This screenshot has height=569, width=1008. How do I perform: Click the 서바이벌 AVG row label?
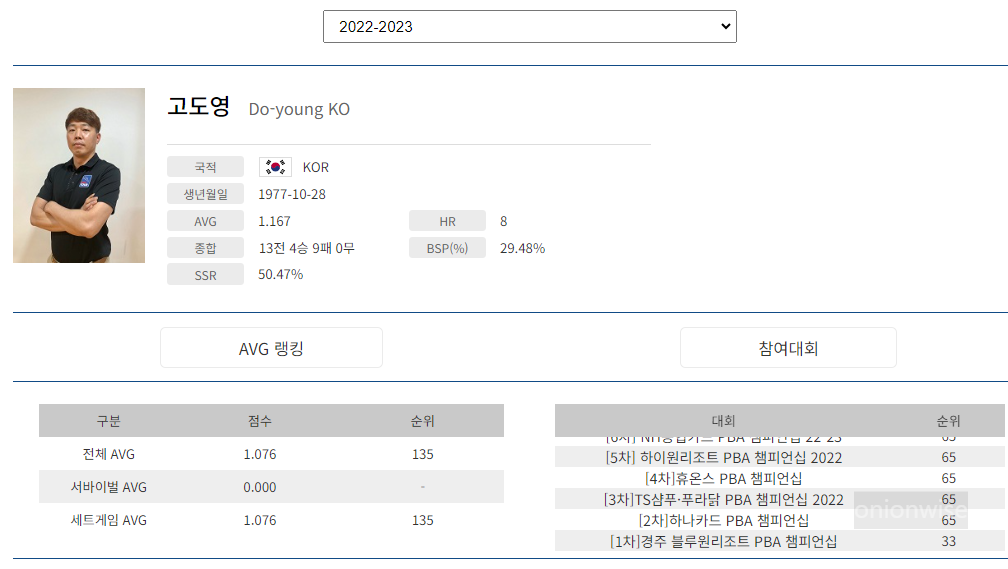coord(109,487)
